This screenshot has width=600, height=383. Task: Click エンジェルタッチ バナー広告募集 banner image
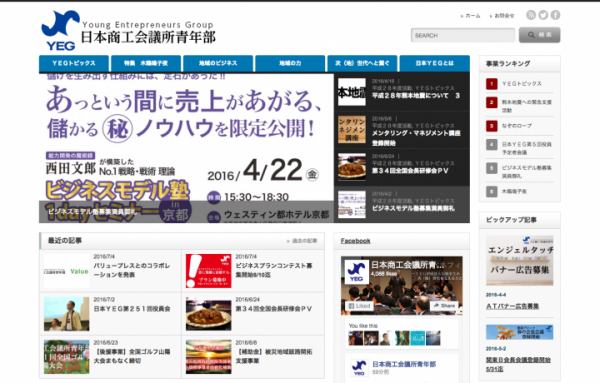[x=520, y=261]
